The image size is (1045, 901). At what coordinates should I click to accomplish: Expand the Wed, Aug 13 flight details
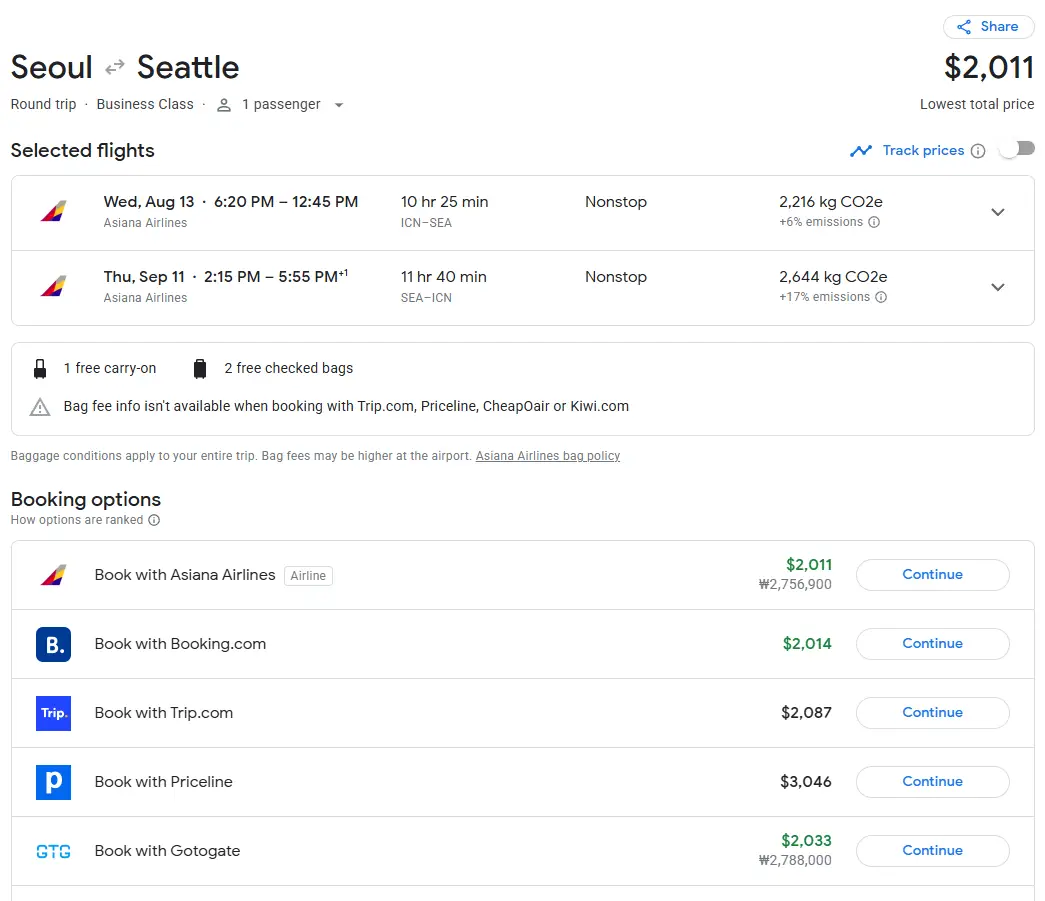click(x=998, y=212)
